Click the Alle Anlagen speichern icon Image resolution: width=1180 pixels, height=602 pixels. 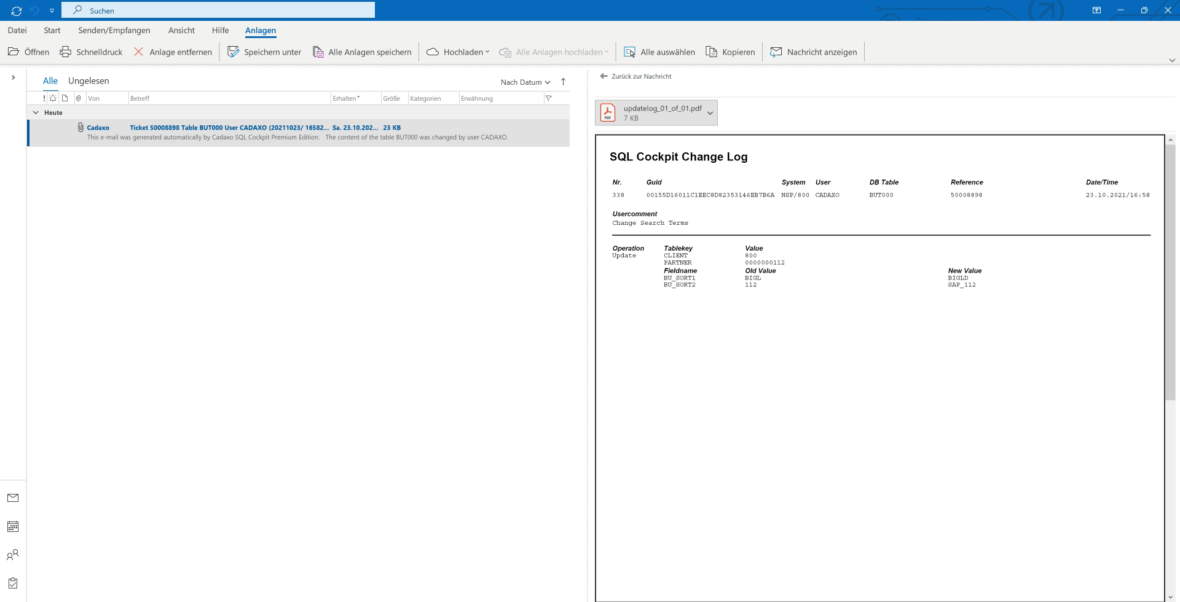pos(318,51)
